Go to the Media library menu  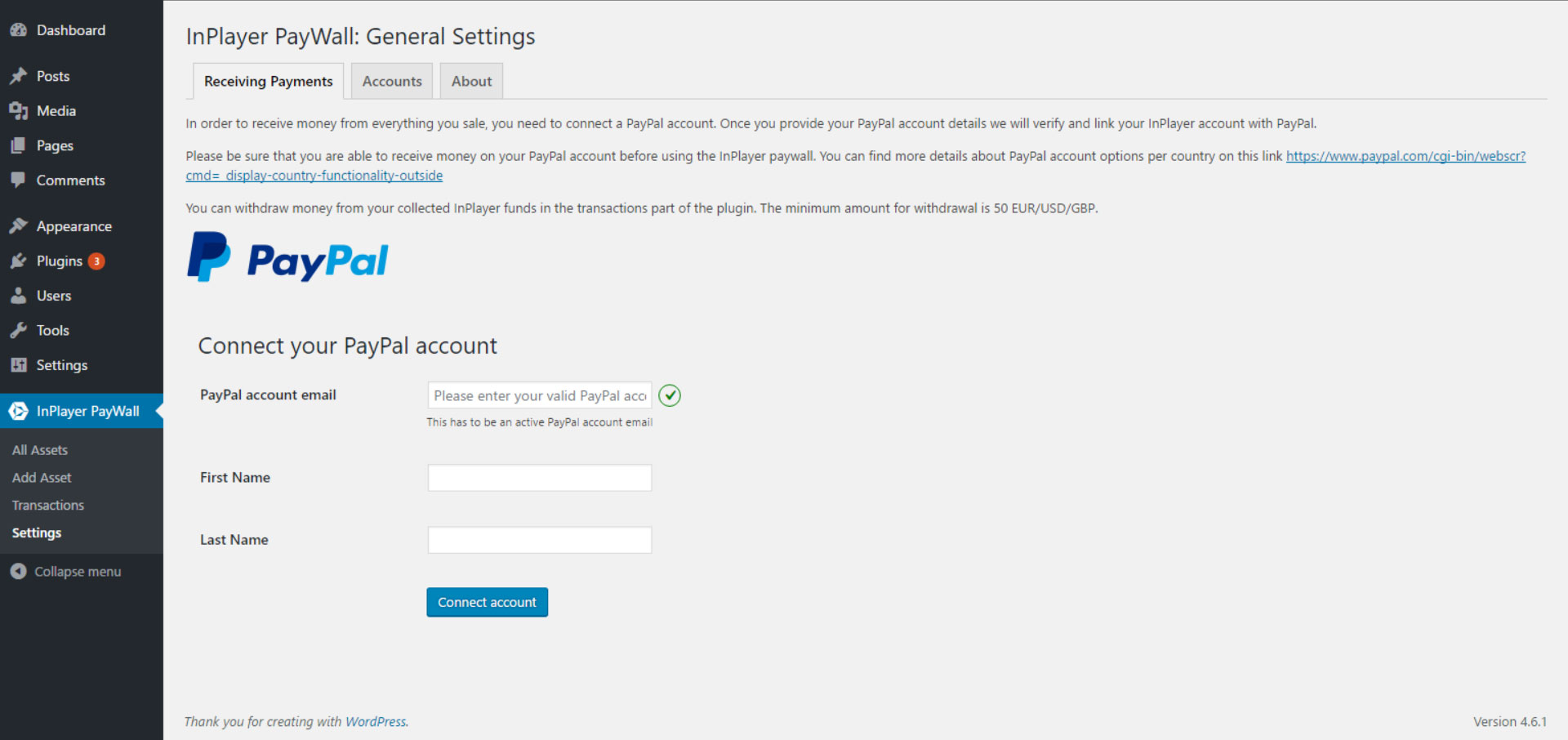click(x=82, y=111)
